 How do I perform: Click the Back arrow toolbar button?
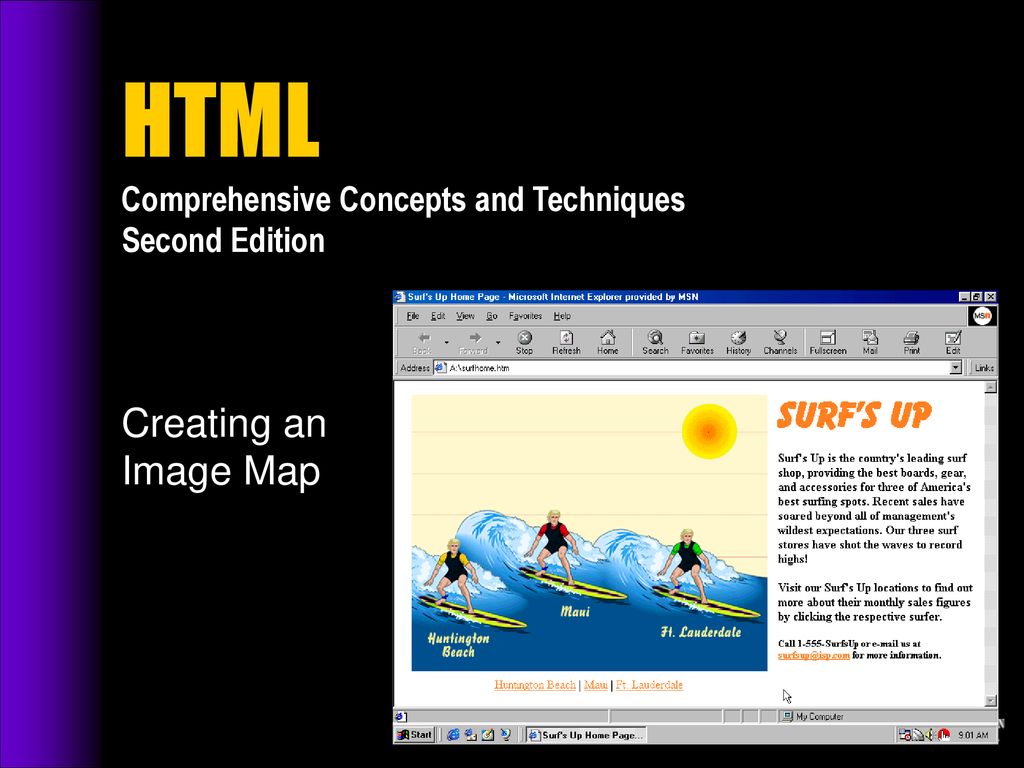click(x=423, y=342)
